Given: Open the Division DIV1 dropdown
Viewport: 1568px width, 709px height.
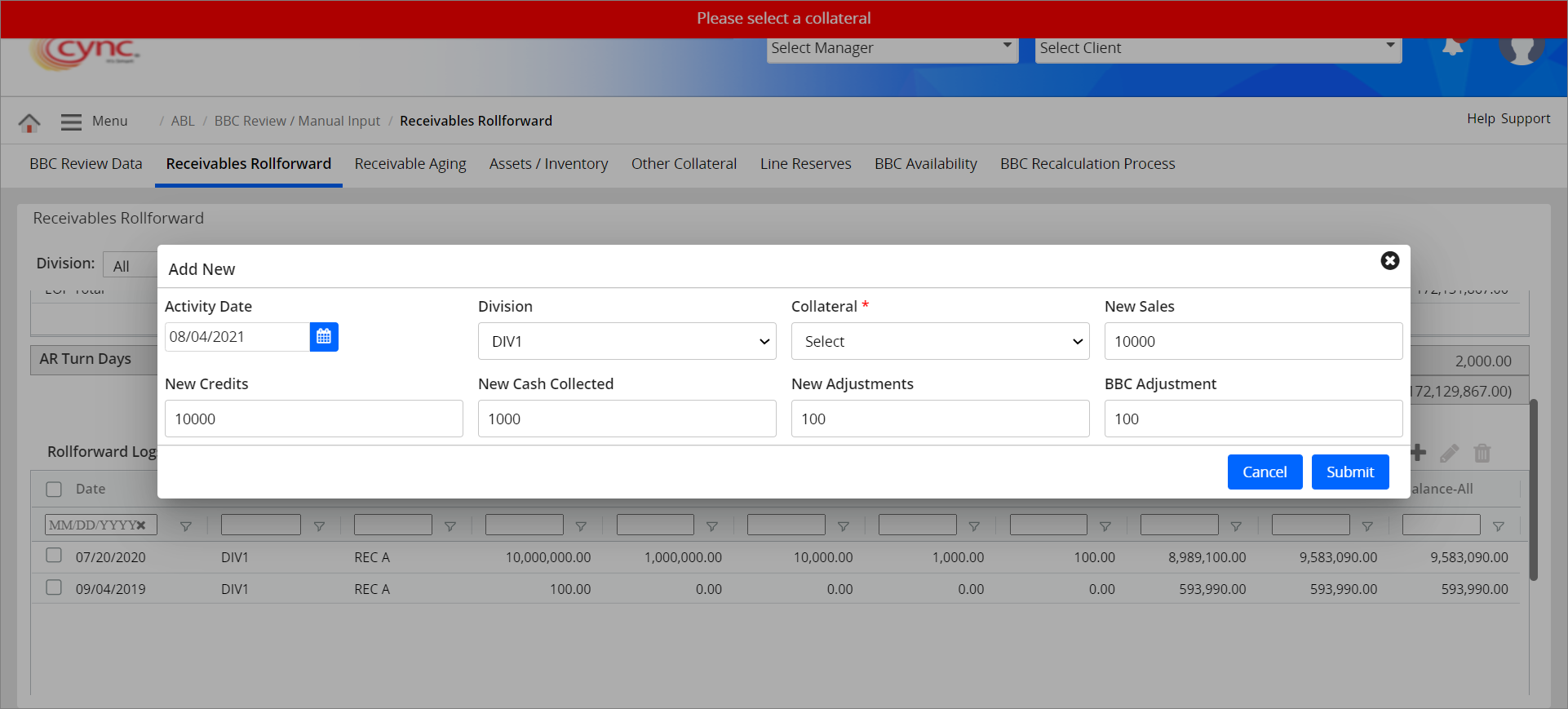Looking at the screenshot, I should 627,341.
